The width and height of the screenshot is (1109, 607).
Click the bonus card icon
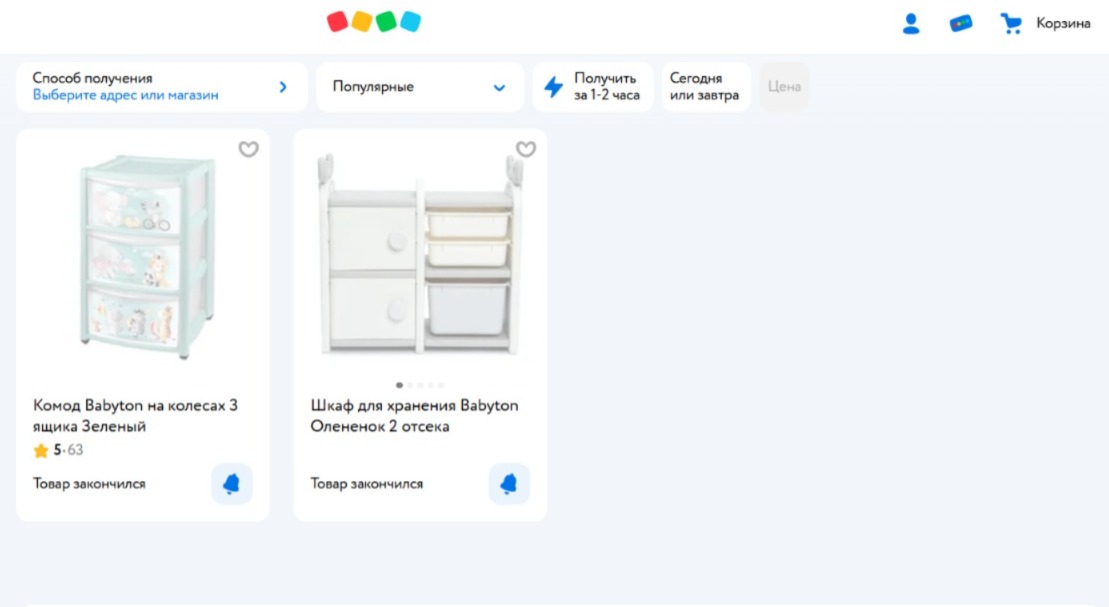pyautogui.click(x=960, y=24)
